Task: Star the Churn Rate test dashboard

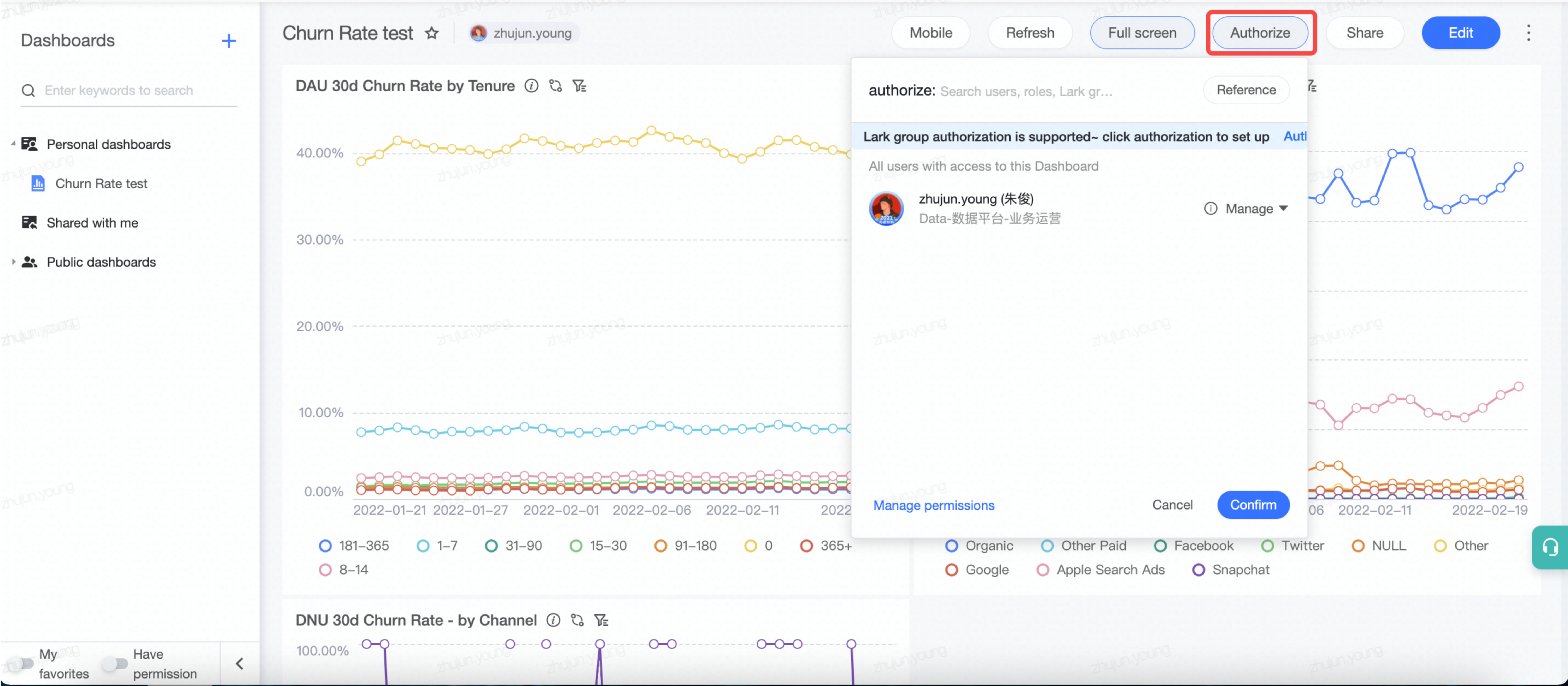Action: tap(432, 33)
